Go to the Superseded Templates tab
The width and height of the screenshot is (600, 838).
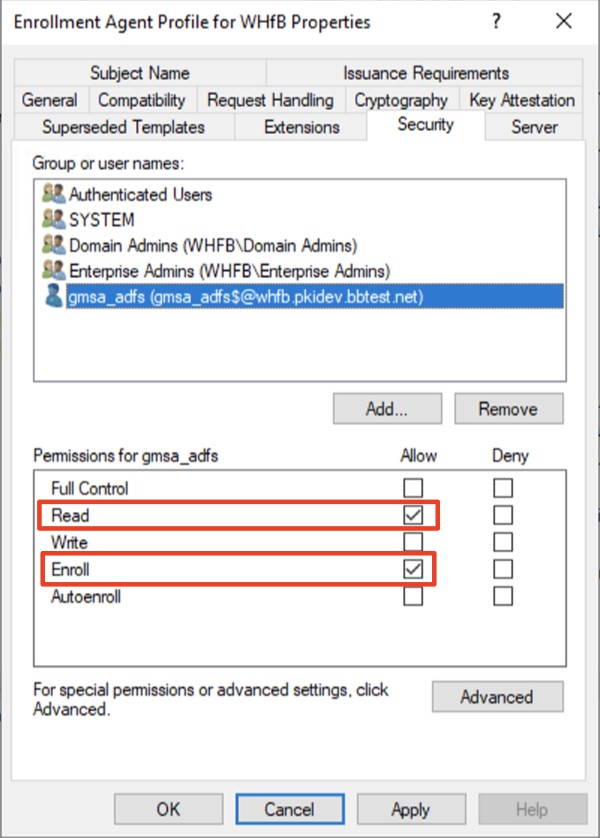click(123, 127)
